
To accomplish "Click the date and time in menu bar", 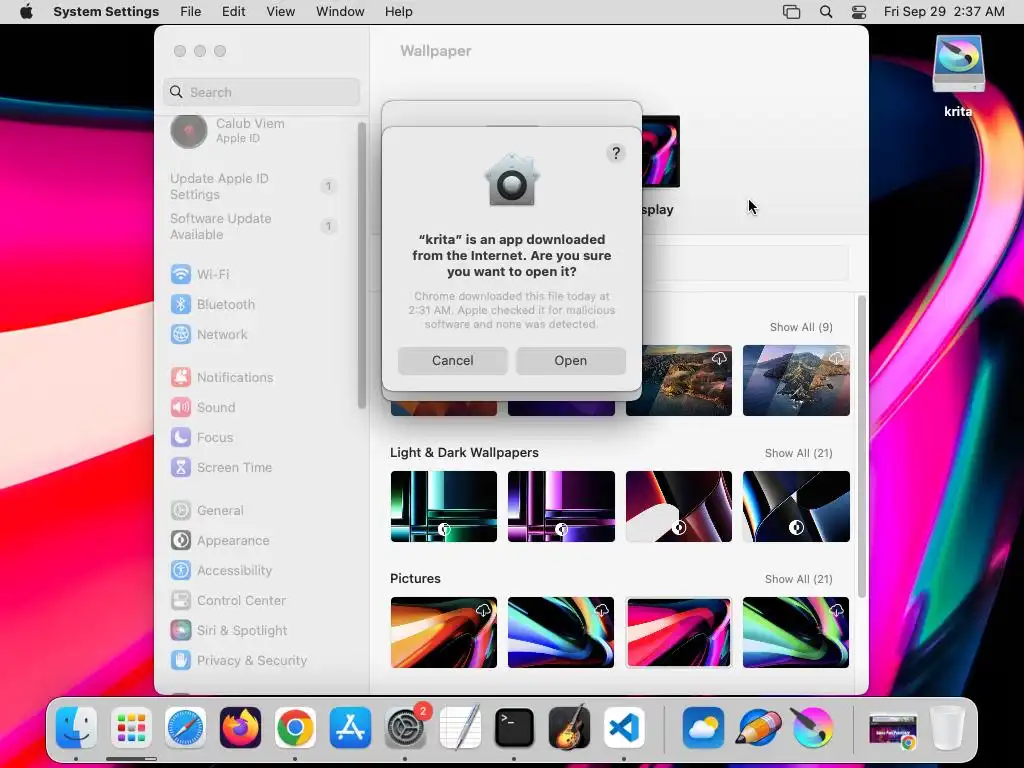I will tap(944, 12).
